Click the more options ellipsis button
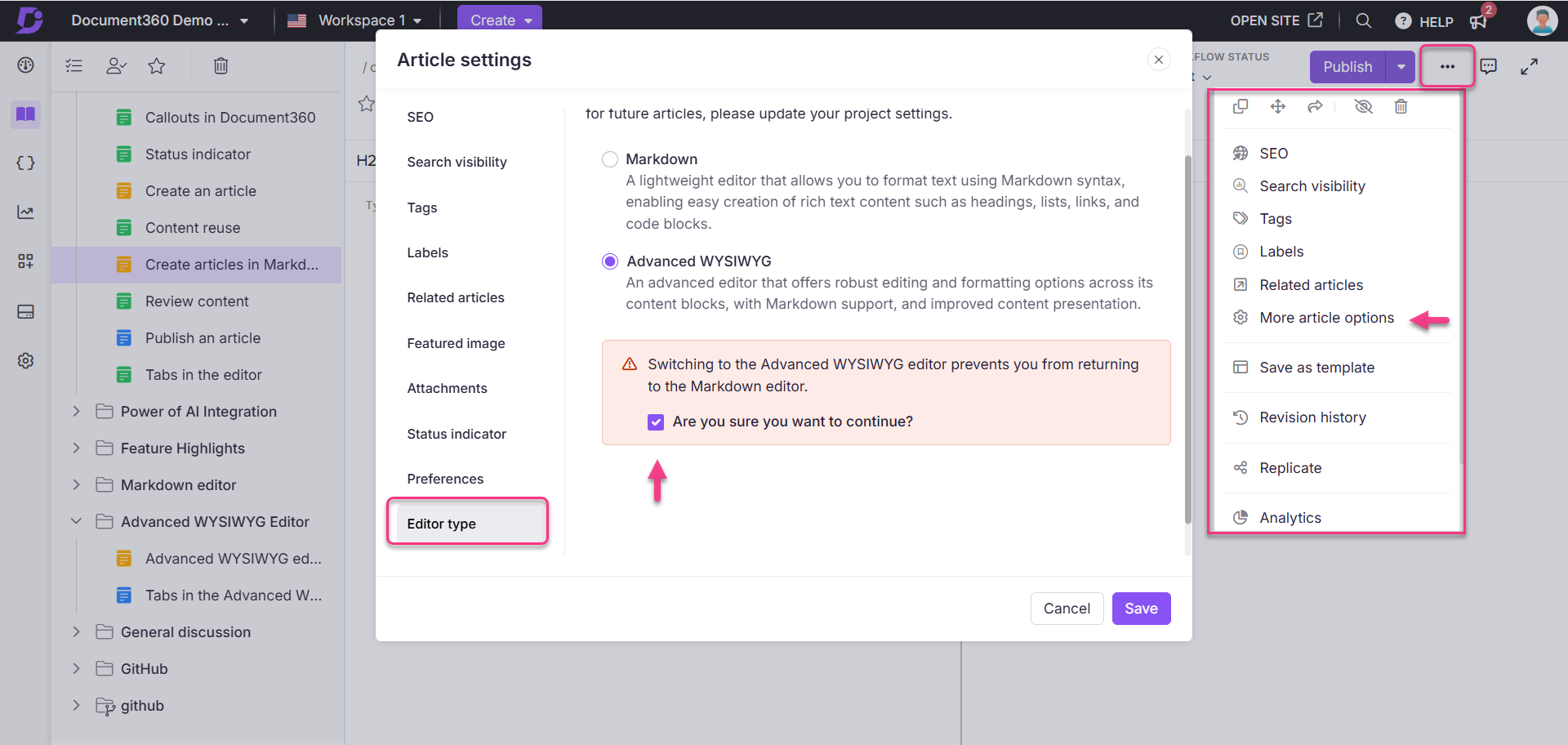The width and height of the screenshot is (1568, 745). tap(1447, 66)
